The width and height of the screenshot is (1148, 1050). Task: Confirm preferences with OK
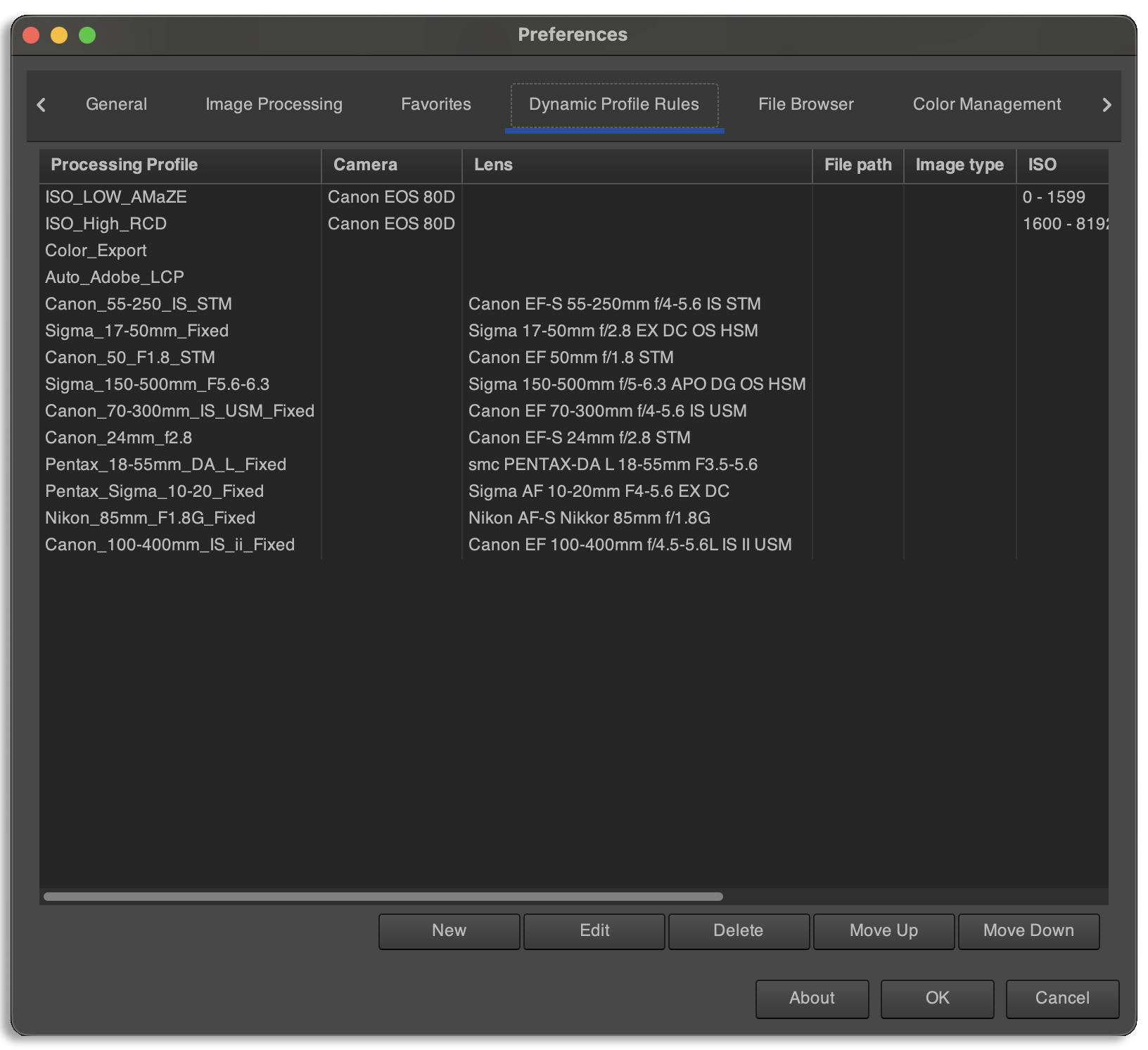[937, 998]
